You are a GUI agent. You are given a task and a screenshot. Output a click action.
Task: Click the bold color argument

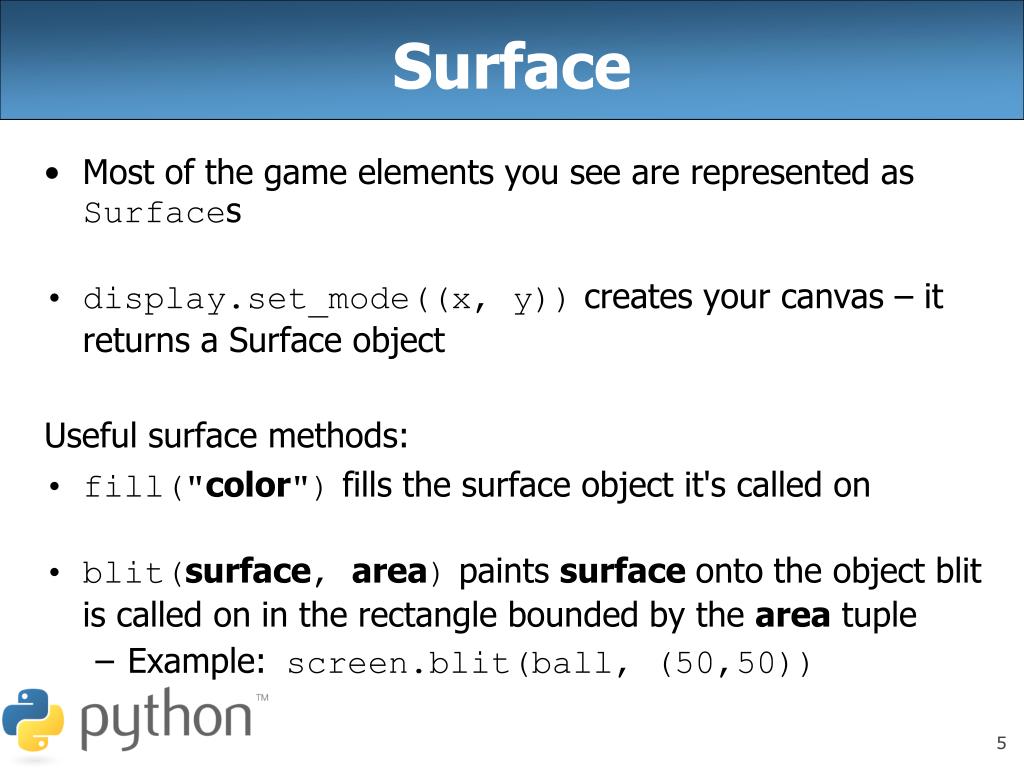click(x=248, y=486)
